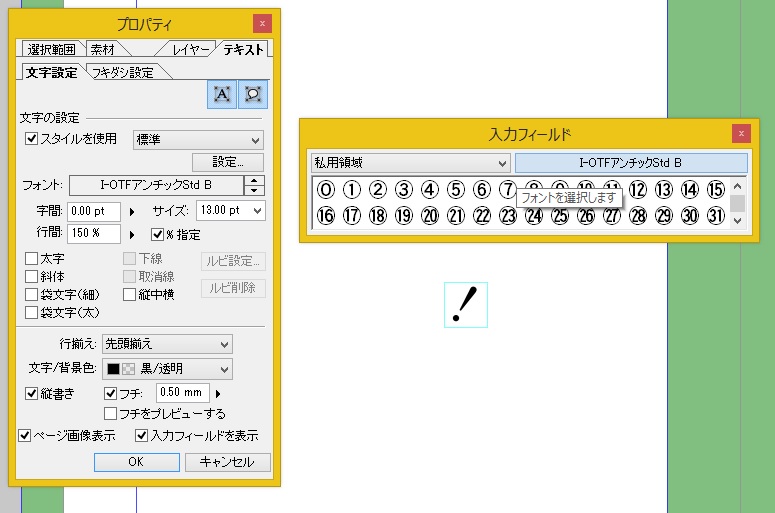Insert circled number 31 glyph

716,216
